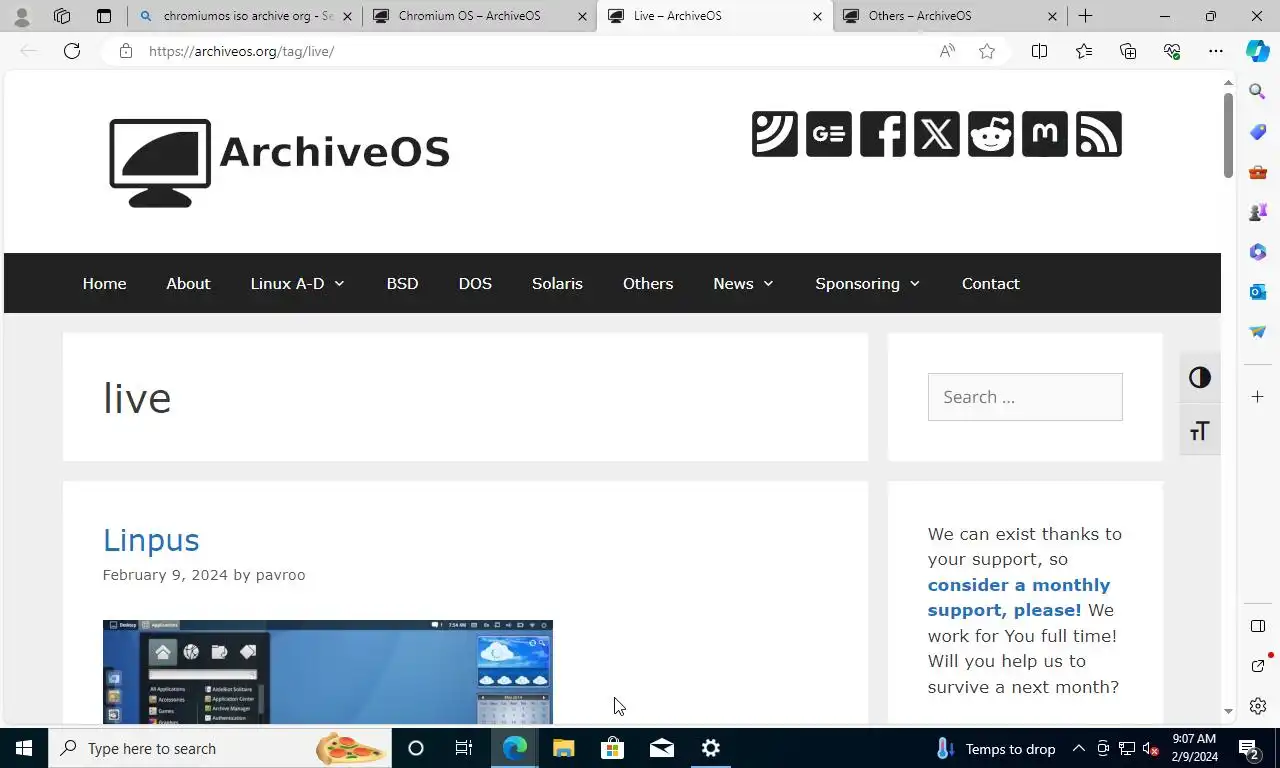Open Solaris menu item
Screen dimensions: 1280x768
pos(557,283)
